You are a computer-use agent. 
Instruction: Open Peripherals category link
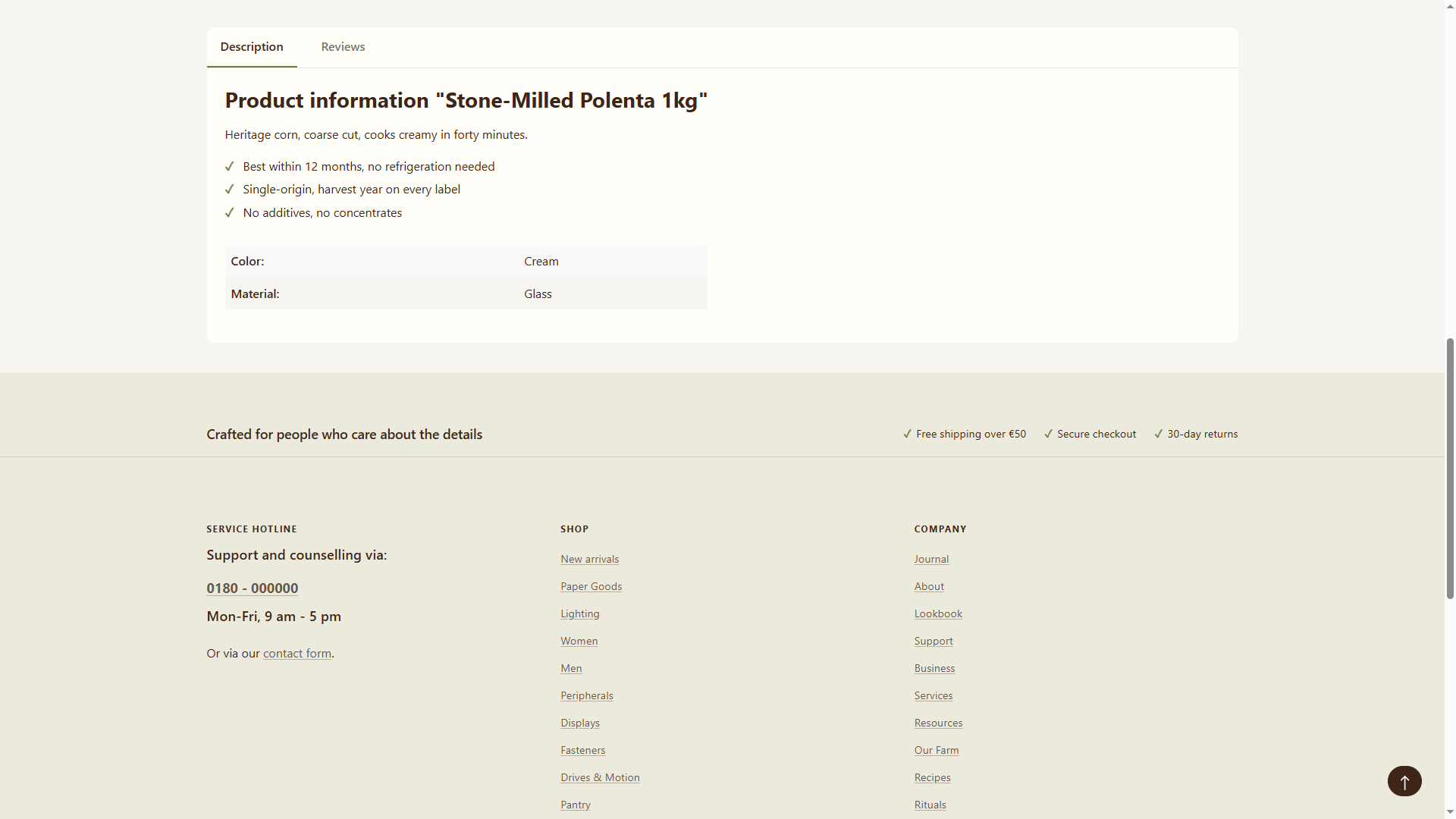coord(587,696)
